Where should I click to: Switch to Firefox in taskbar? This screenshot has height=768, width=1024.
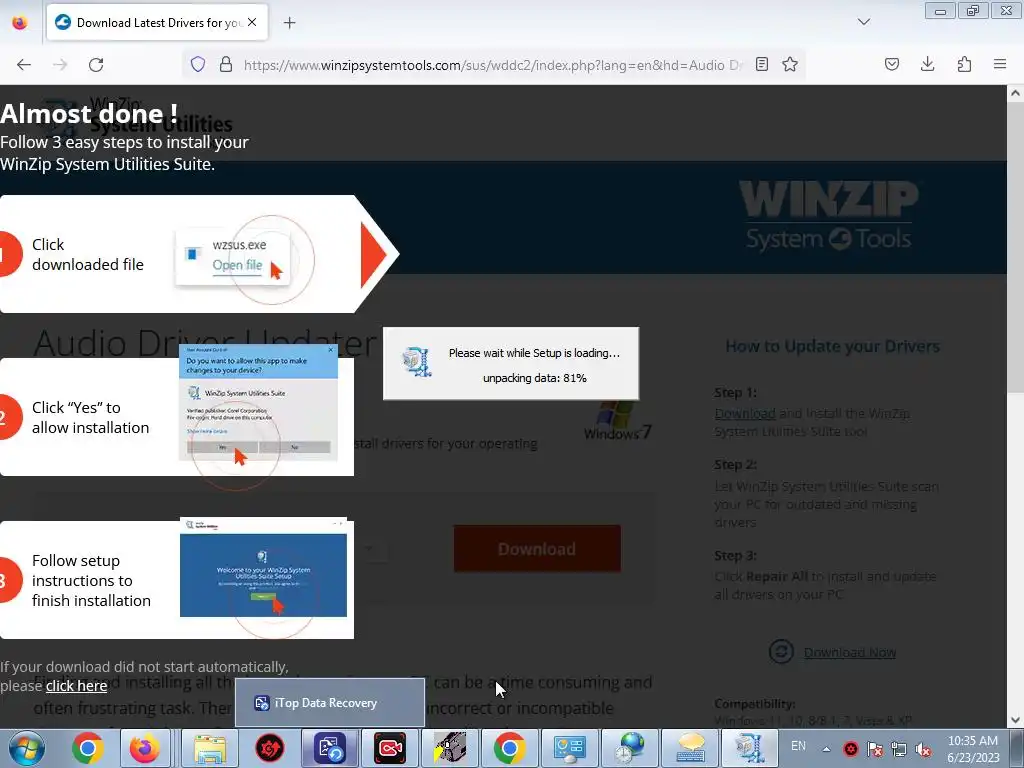tap(144, 748)
